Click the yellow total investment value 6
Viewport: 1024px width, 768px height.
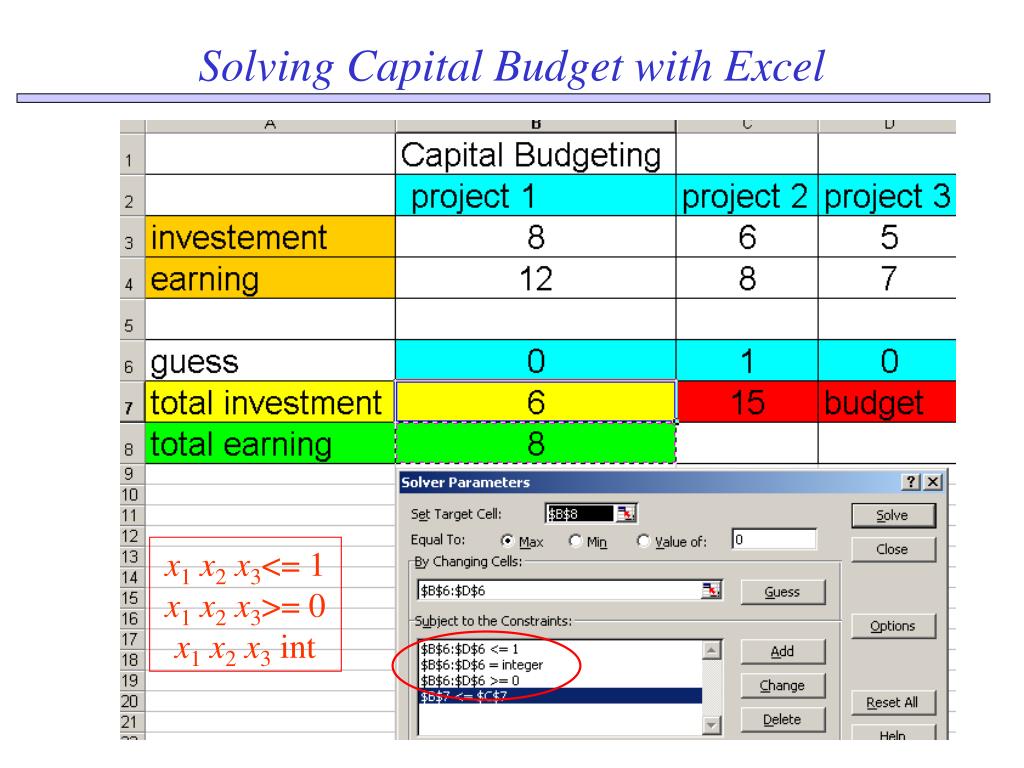(536, 402)
